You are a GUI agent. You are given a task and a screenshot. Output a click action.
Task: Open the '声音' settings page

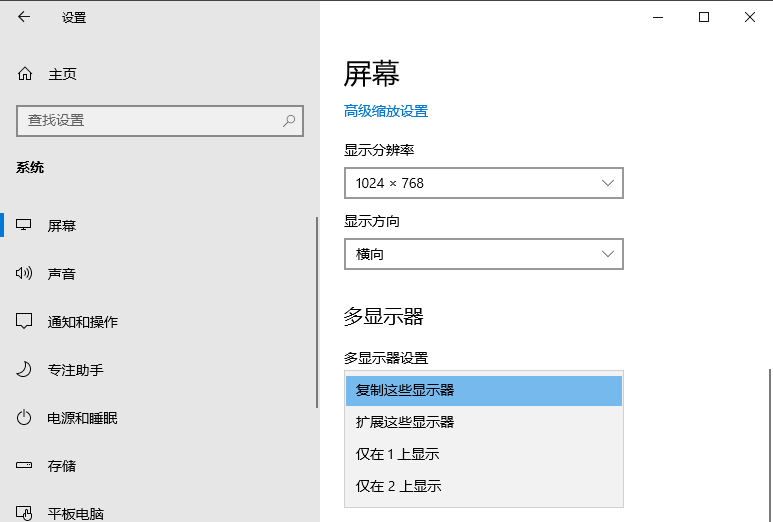click(x=62, y=274)
